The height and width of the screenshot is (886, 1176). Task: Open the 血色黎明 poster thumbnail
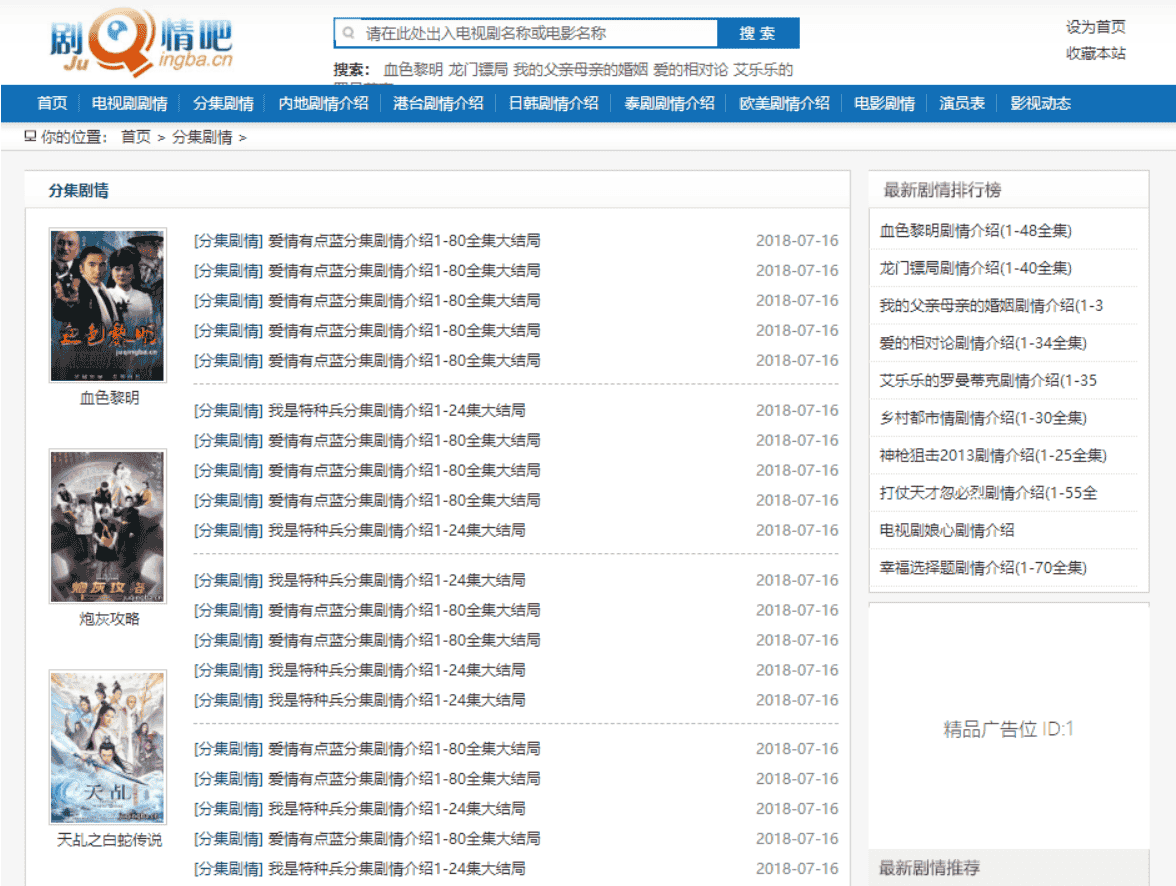(108, 305)
